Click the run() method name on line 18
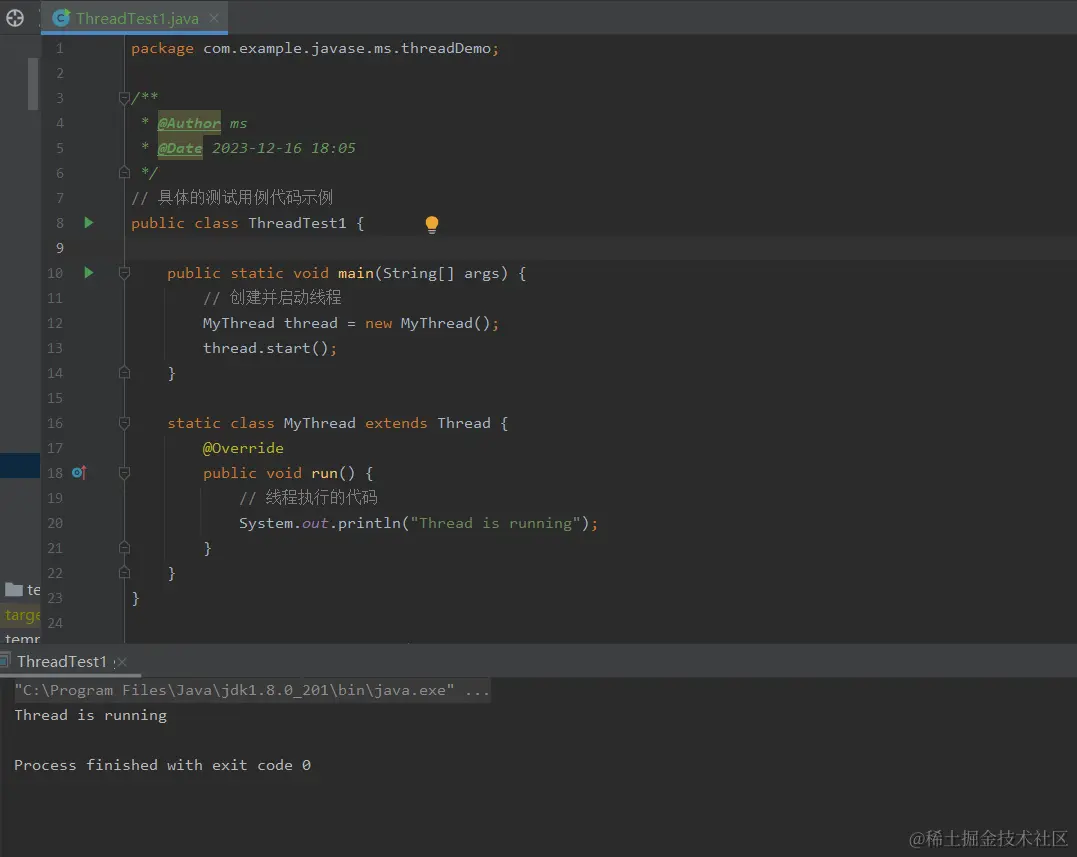Screen dimensions: 1077x857 pyautogui.click(x=324, y=473)
